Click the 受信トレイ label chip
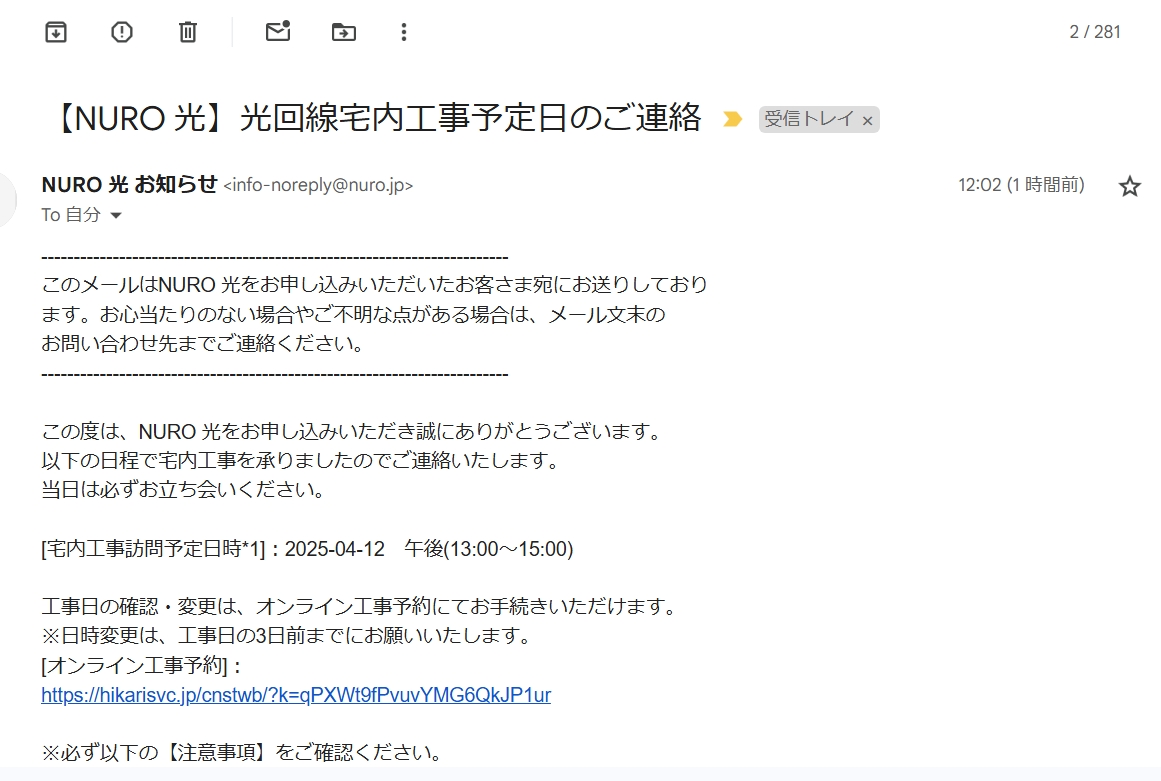Image resolution: width=1161 pixels, height=781 pixels. tap(809, 120)
